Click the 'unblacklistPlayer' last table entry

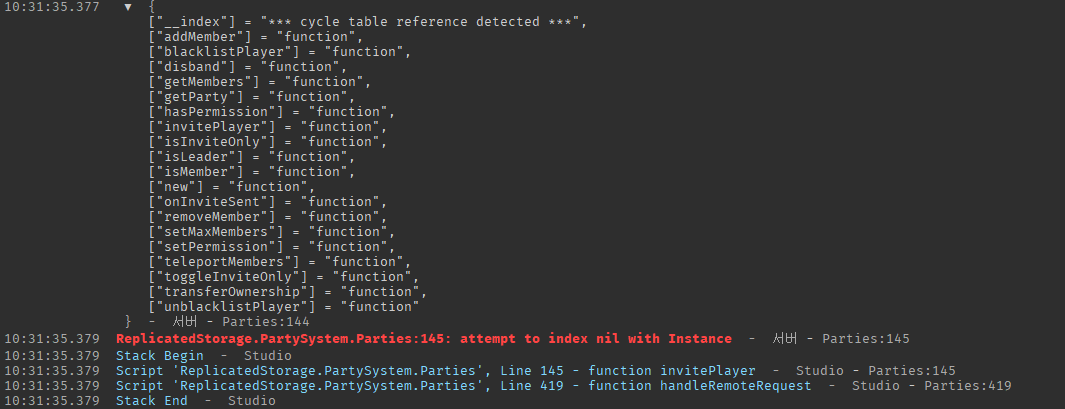pyautogui.click(x=283, y=307)
